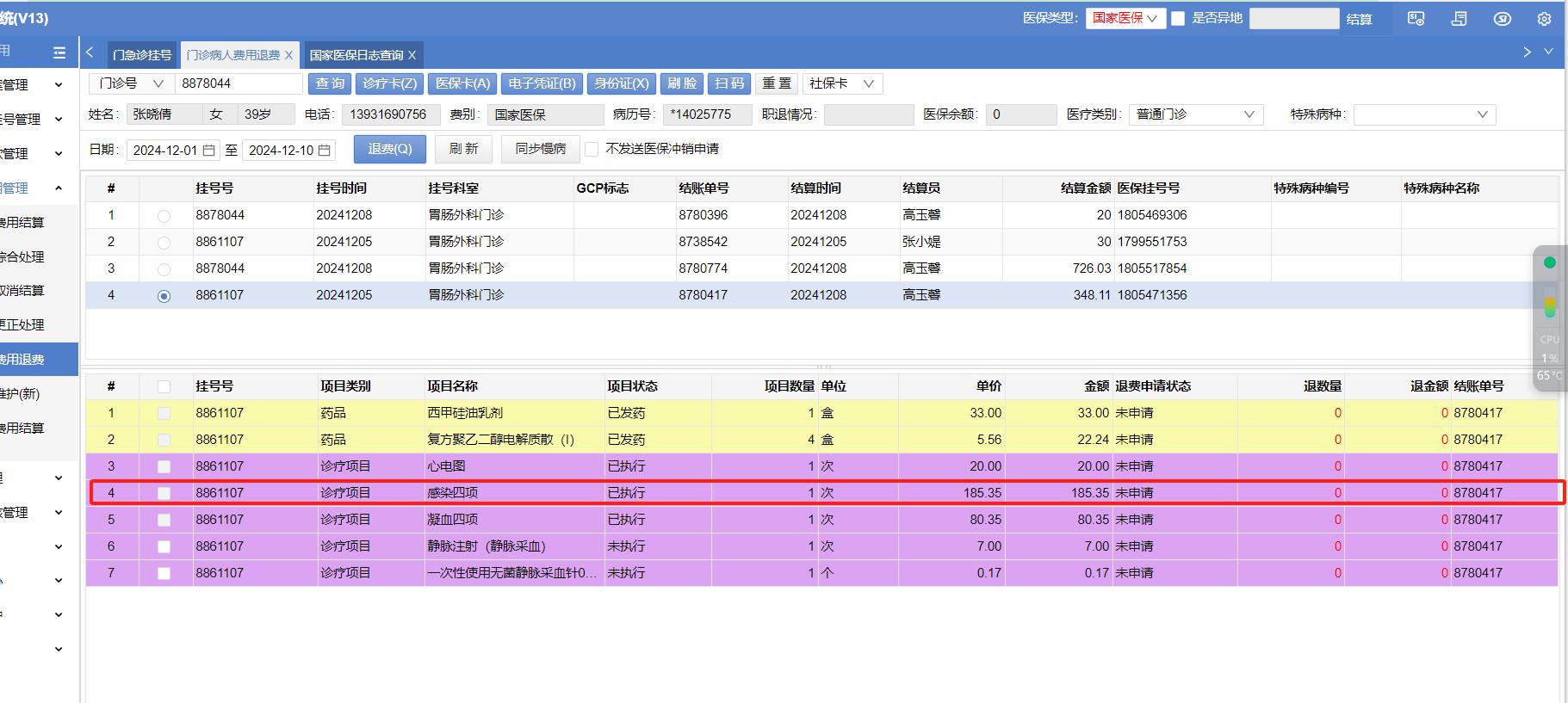This screenshot has height=703, width=1568.
Task: Open the 医保类型 国家医保 dropdown
Action: coord(1125,18)
